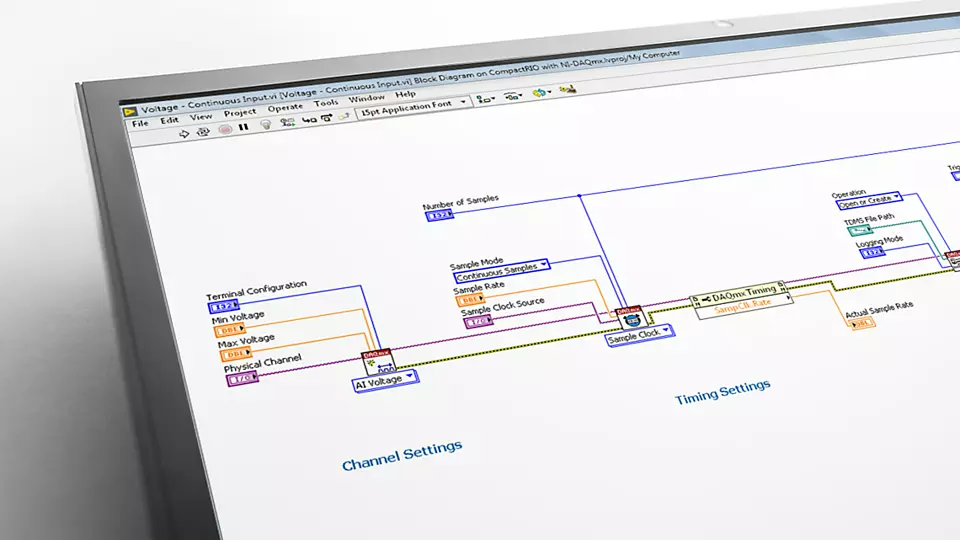Click the Physical Channel label text
The height and width of the screenshot is (540, 960).
pos(263,363)
